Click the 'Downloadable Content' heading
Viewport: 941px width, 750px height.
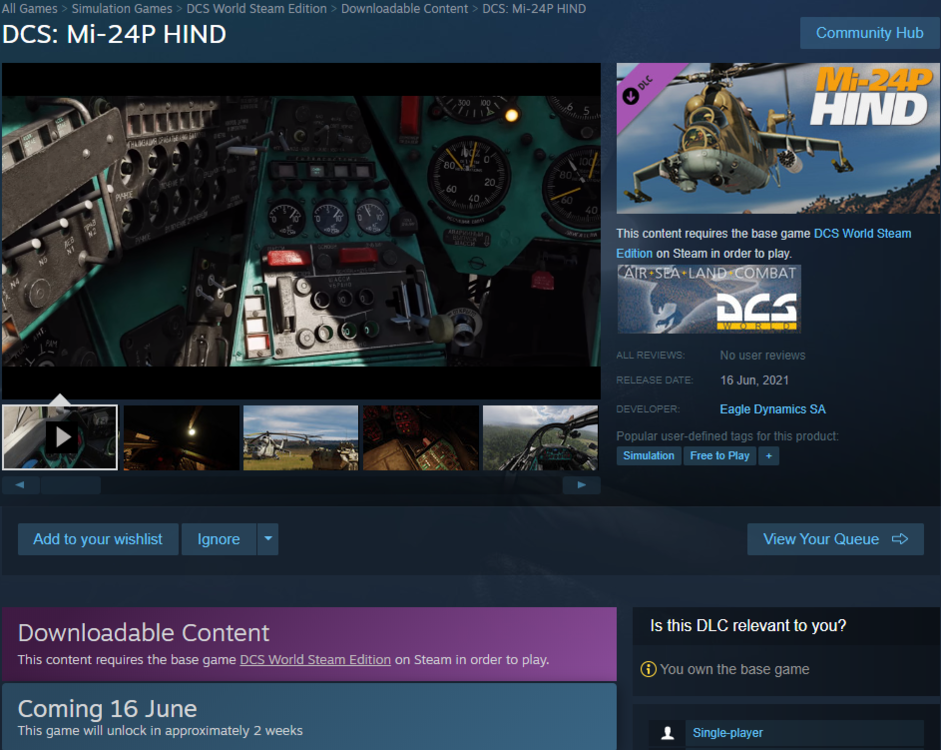(x=143, y=633)
